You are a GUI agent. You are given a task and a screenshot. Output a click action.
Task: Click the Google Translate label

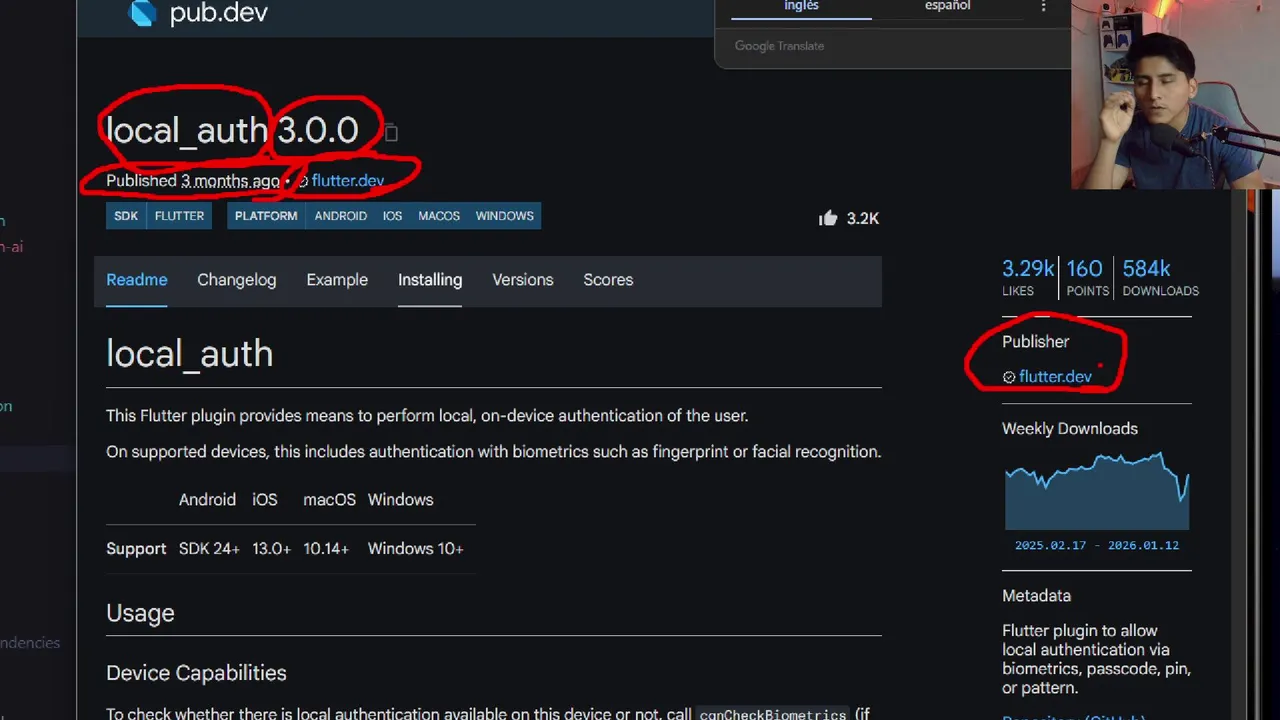(779, 46)
